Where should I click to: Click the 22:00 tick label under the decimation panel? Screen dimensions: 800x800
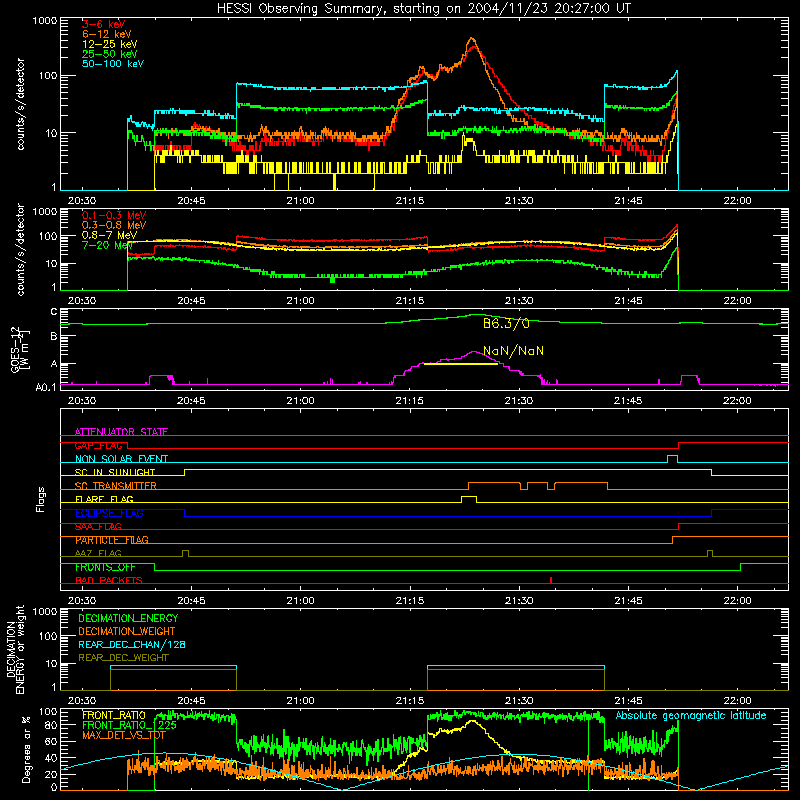tap(737, 701)
